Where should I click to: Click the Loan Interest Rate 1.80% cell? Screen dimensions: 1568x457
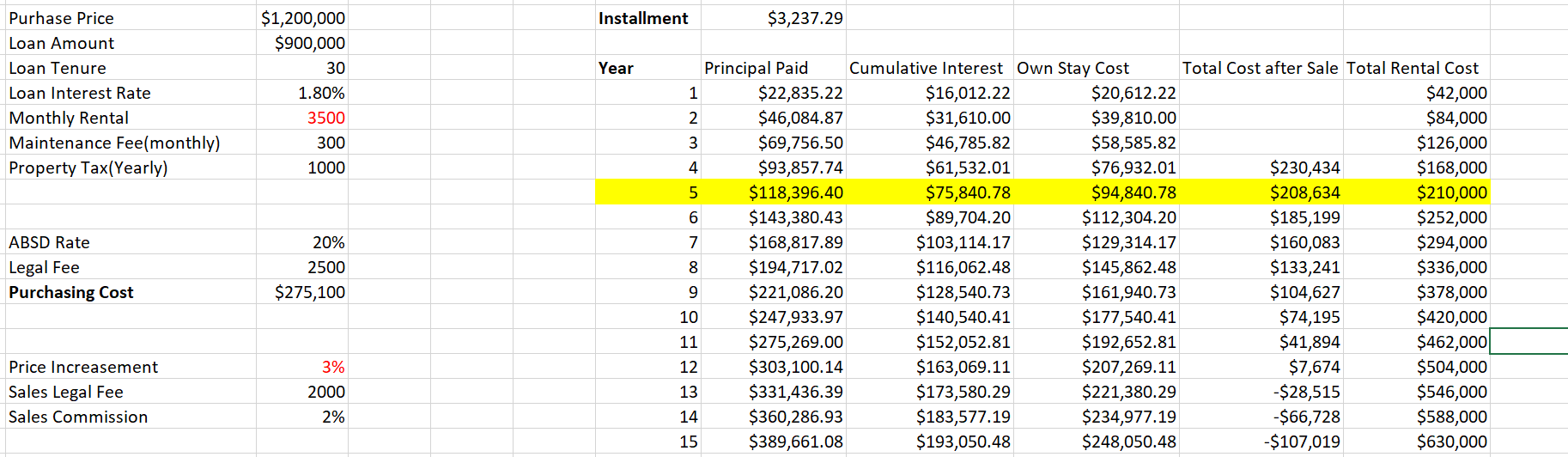[321, 93]
